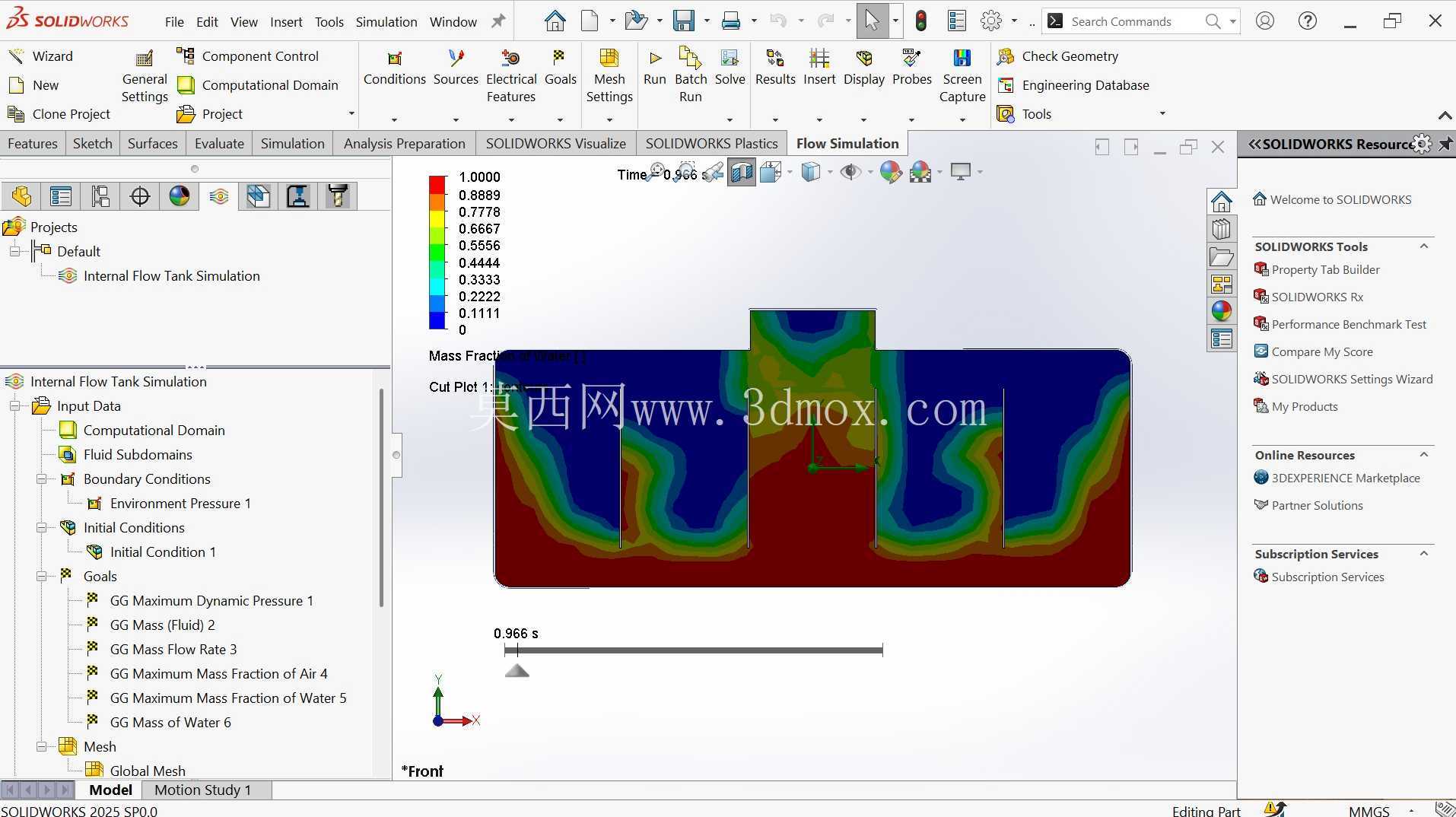Click the Sources tool
Screen dimensions: 1456x817
[456, 68]
